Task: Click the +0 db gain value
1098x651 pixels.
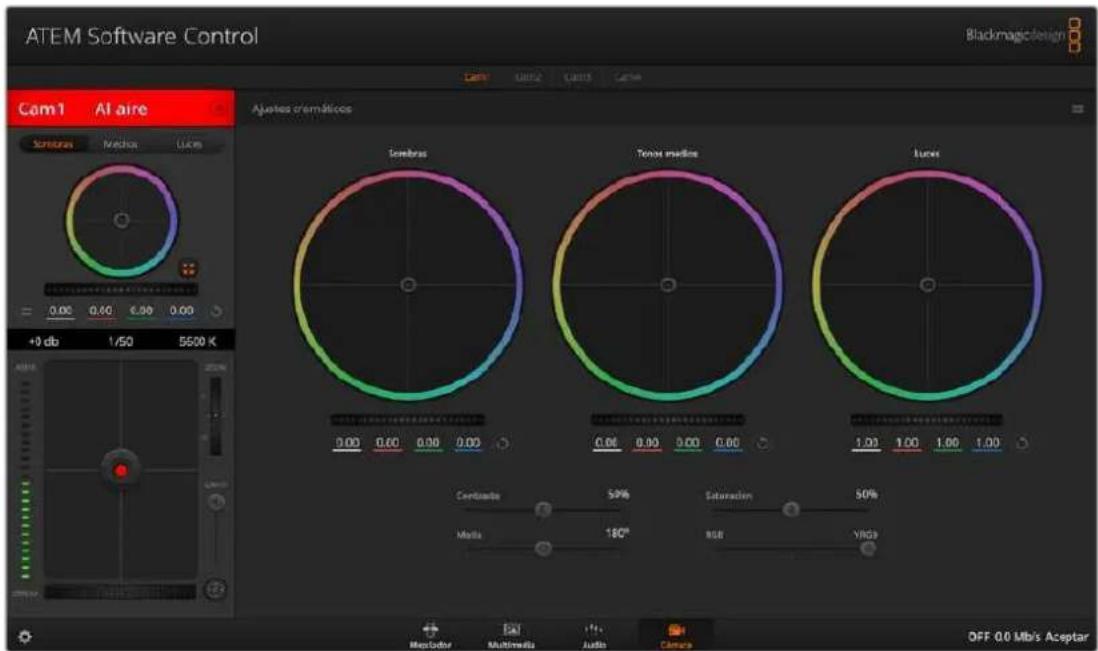Action: (43, 342)
